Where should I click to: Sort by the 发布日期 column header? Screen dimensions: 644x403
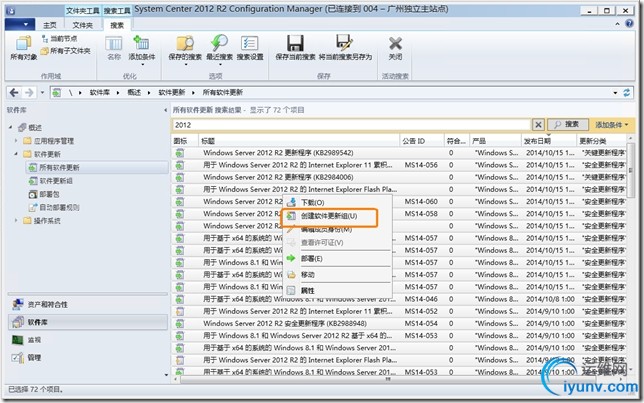[549, 141]
